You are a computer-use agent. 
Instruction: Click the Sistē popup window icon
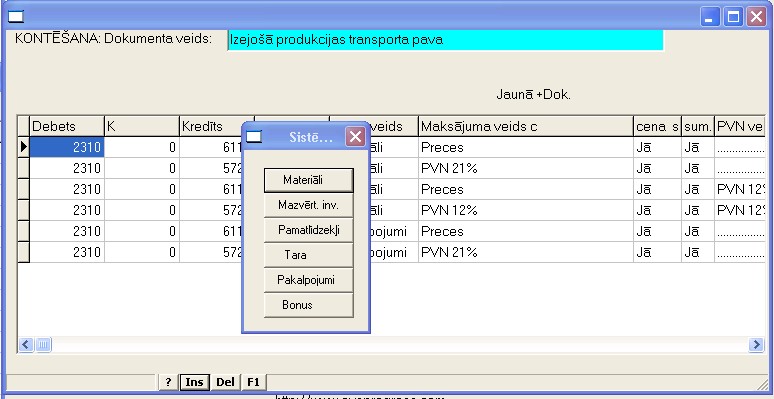click(x=254, y=137)
